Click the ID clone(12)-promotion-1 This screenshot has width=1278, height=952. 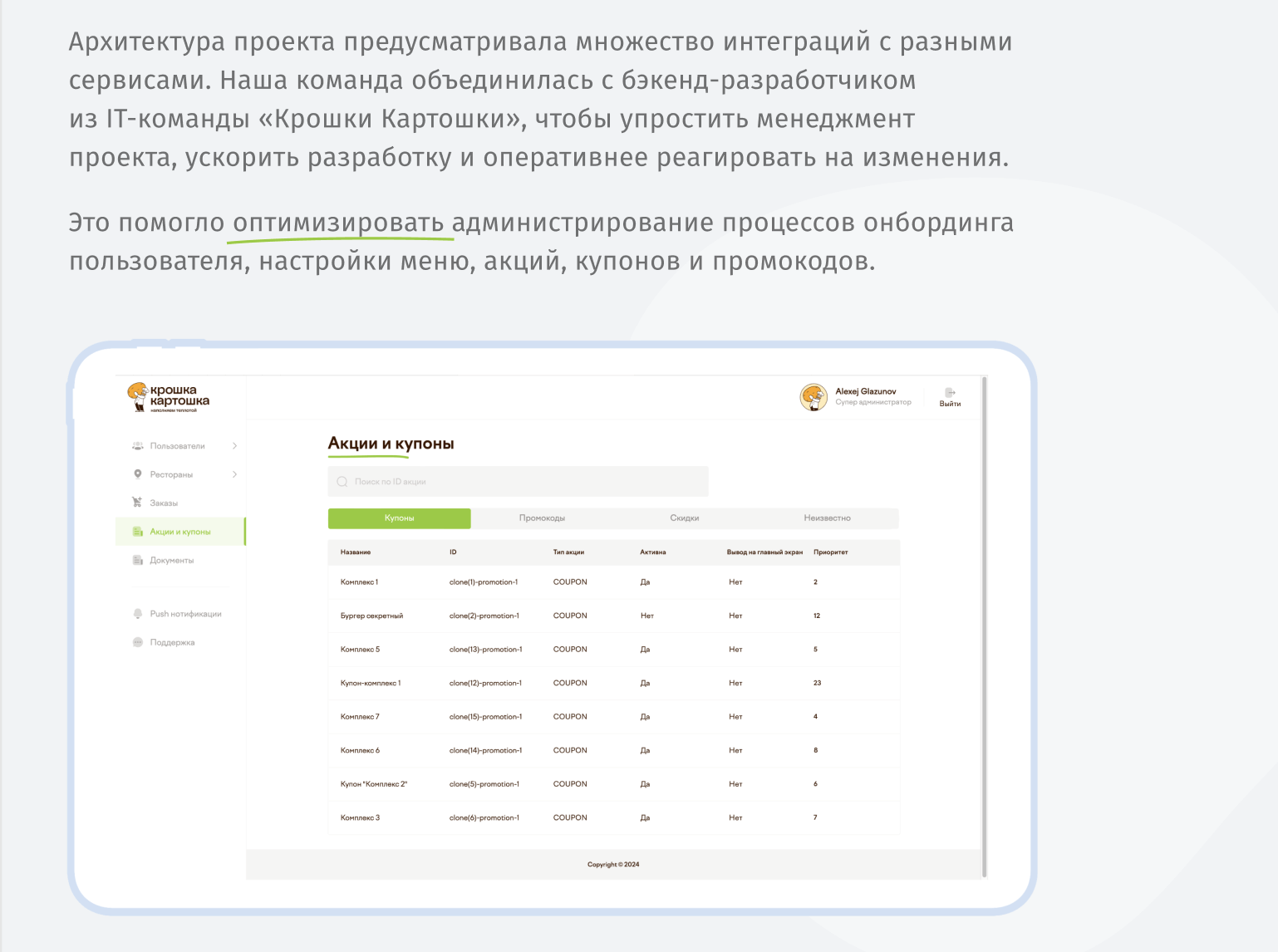pos(486,684)
